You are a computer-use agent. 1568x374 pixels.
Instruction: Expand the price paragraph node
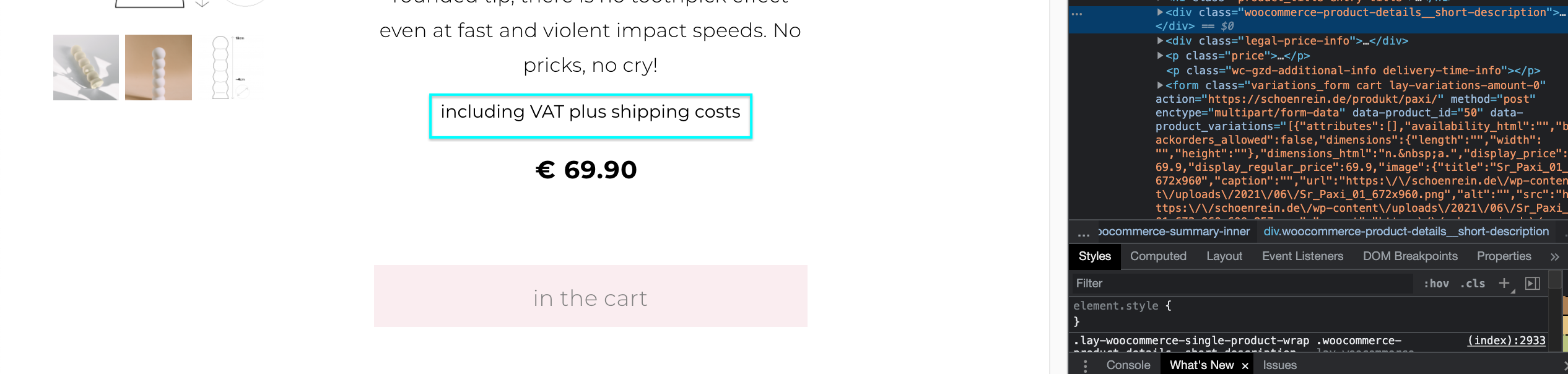pos(1160,55)
